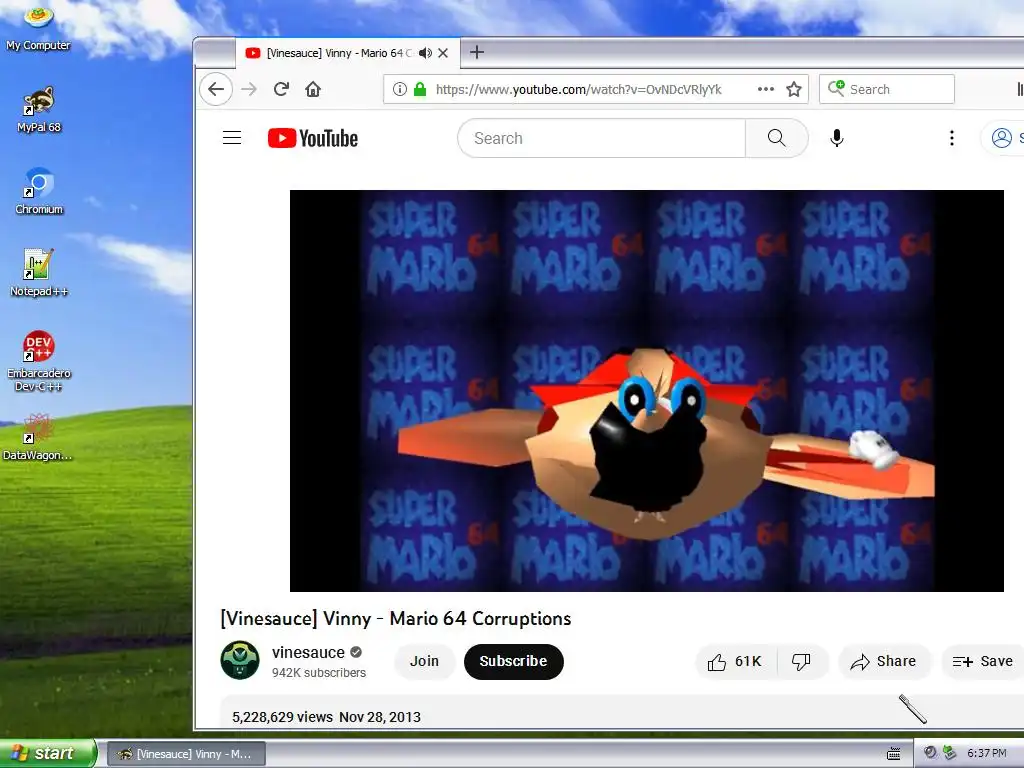This screenshot has width=1024, height=768.
Task: Mute the tab via speaker icon
Action: point(425,53)
